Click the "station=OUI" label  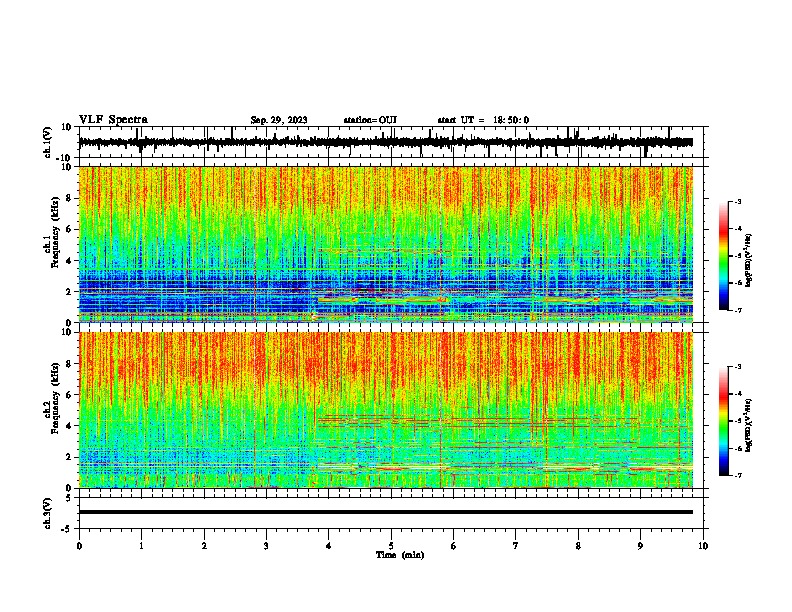click(370, 120)
